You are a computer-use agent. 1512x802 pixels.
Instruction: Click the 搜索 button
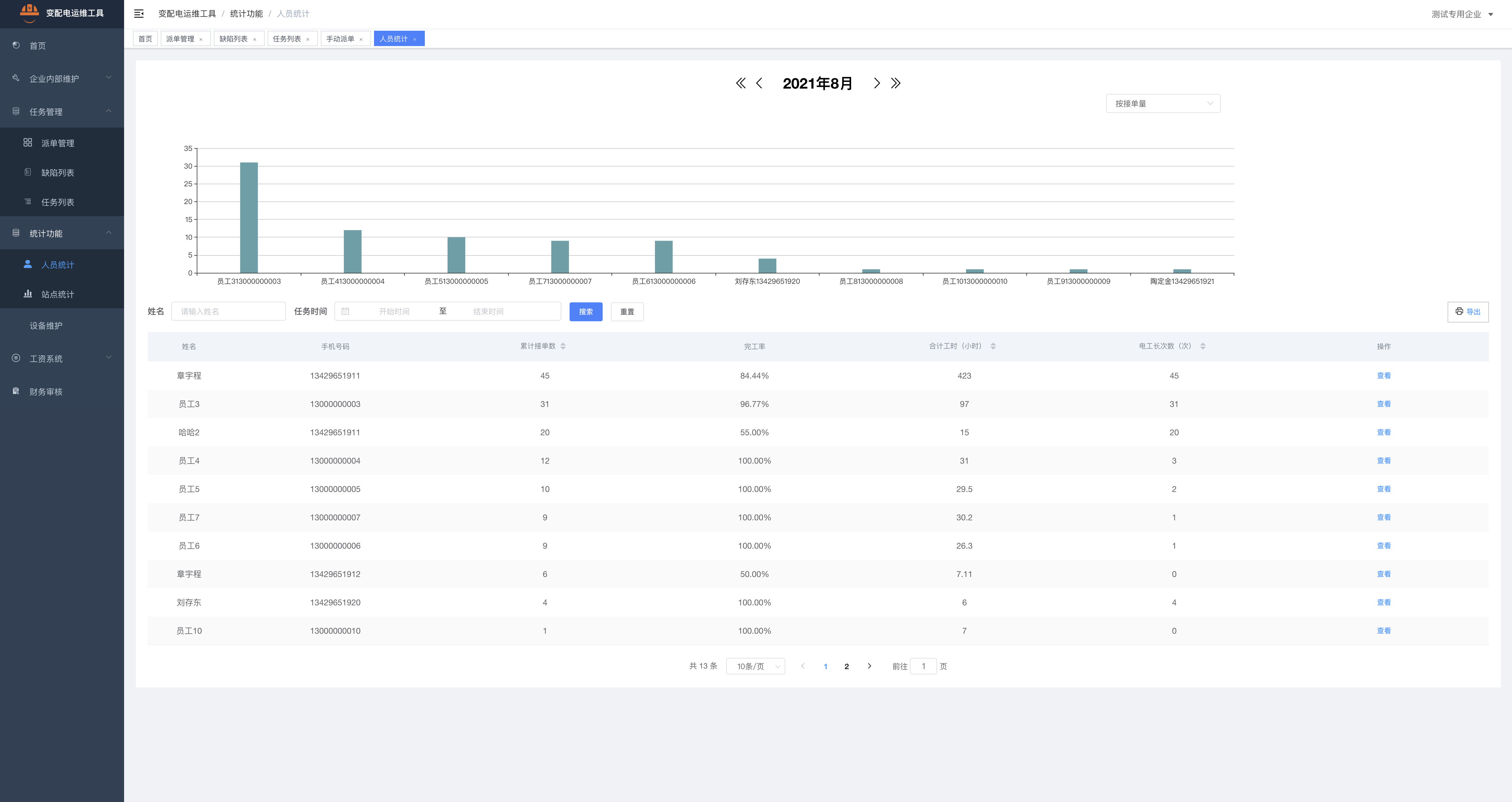pos(585,312)
